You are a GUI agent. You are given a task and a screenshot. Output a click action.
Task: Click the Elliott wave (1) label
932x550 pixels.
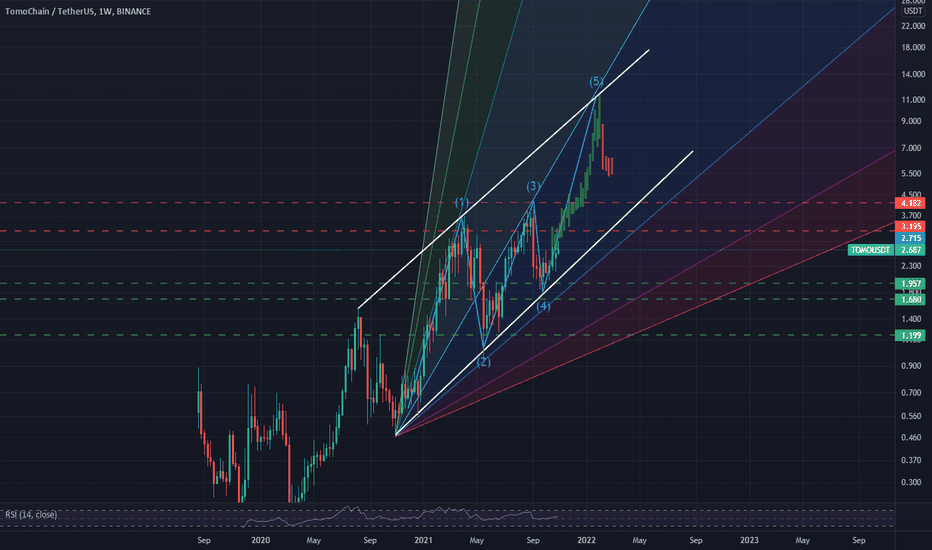(x=462, y=202)
